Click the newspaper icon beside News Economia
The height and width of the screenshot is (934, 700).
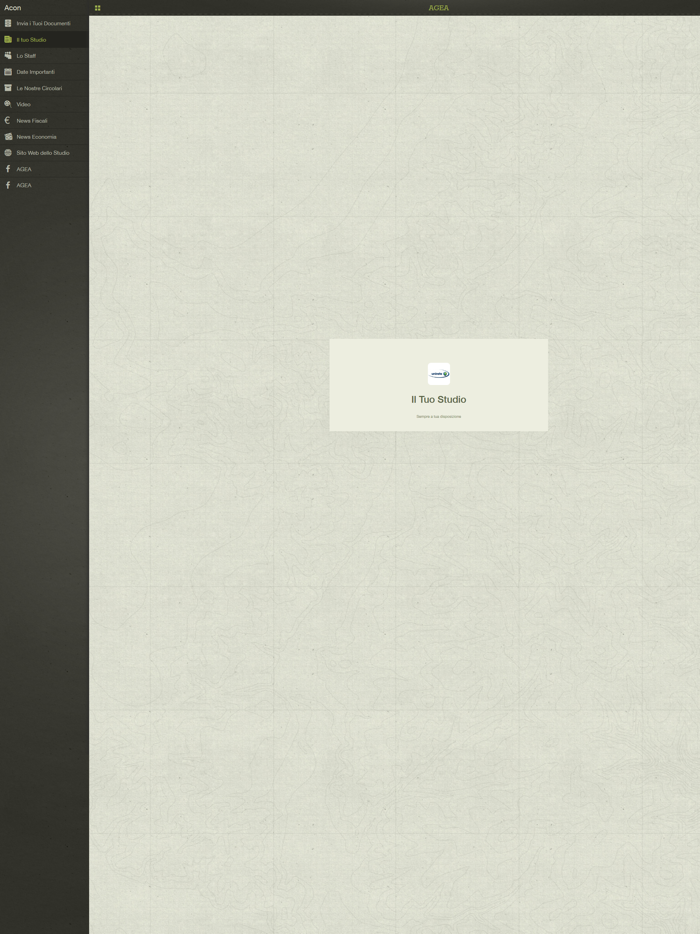click(8, 136)
